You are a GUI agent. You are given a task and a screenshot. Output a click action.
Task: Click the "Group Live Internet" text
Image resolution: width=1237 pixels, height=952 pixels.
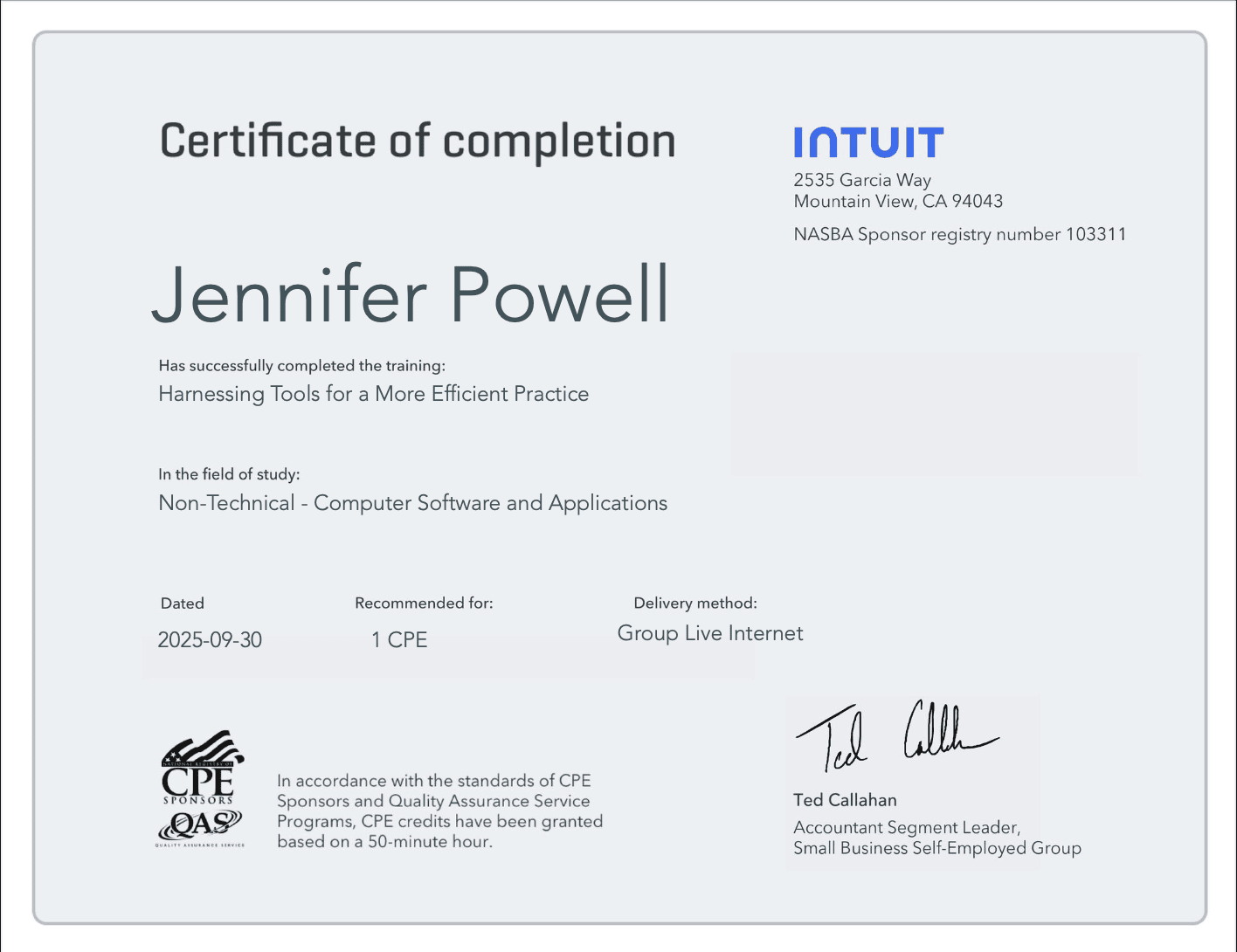(x=709, y=633)
